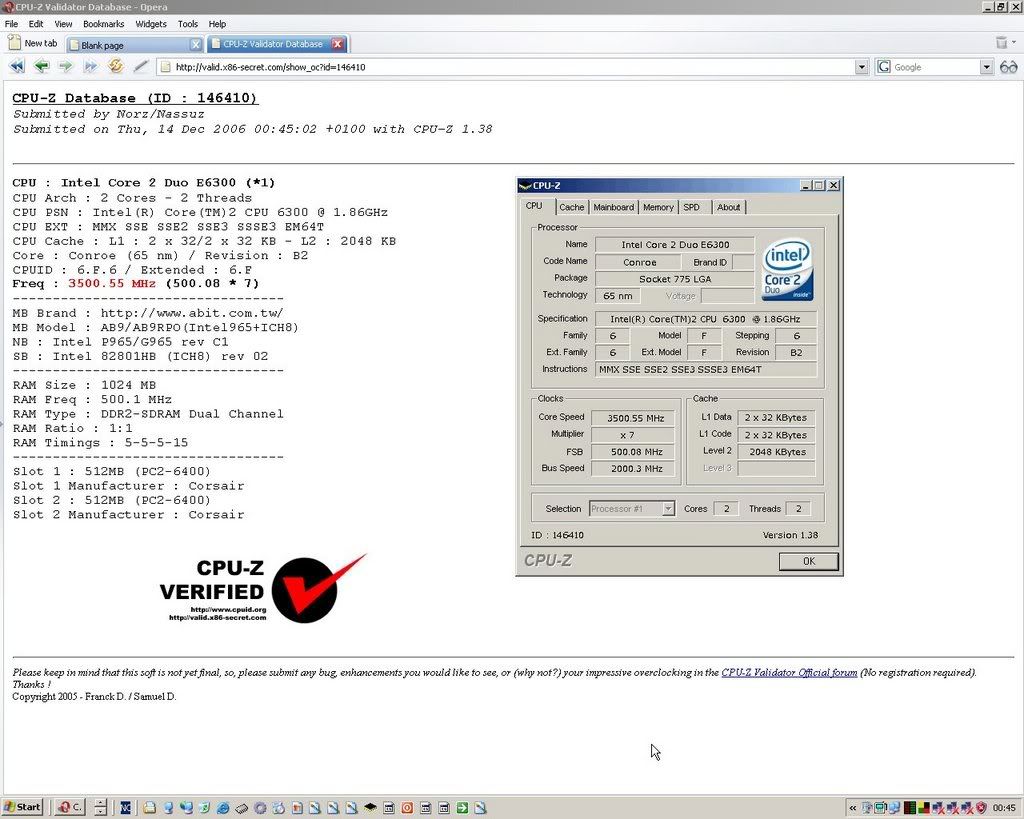Click the page heading CPU-Z Database ID 146410
Viewport: 1024px width, 819px height.
pyautogui.click(x=135, y=98)
